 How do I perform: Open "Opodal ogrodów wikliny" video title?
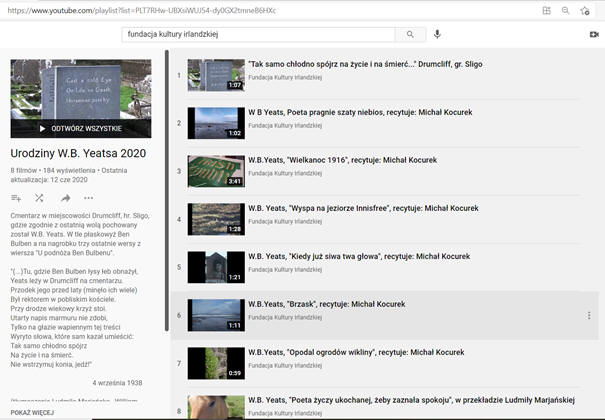point(356,353)
